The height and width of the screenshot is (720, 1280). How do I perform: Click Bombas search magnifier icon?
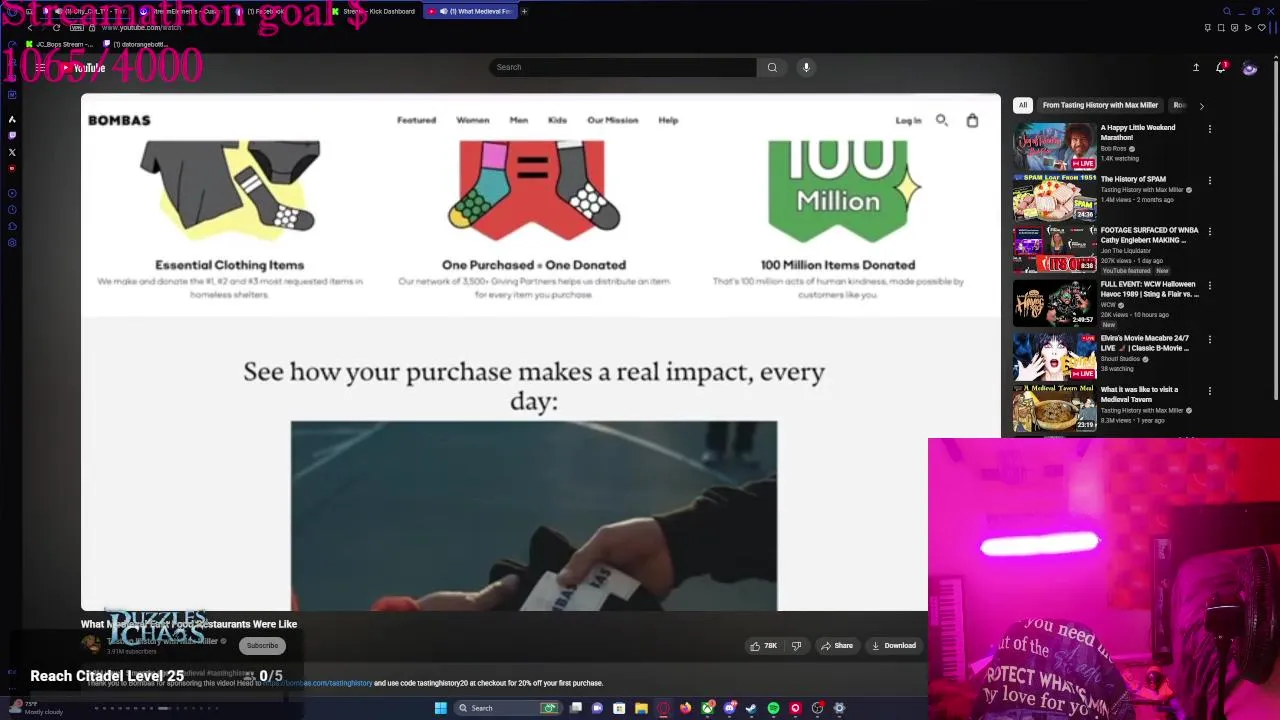coord(942,120)
